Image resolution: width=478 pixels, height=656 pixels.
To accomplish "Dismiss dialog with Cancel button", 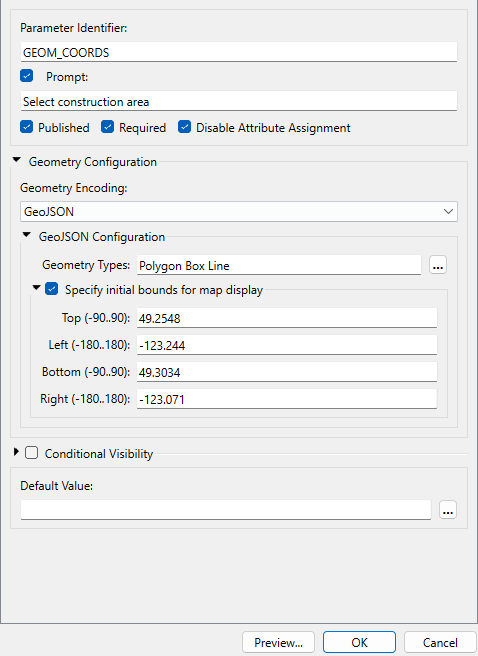I will pyautogui.click(x=440, y=642).
